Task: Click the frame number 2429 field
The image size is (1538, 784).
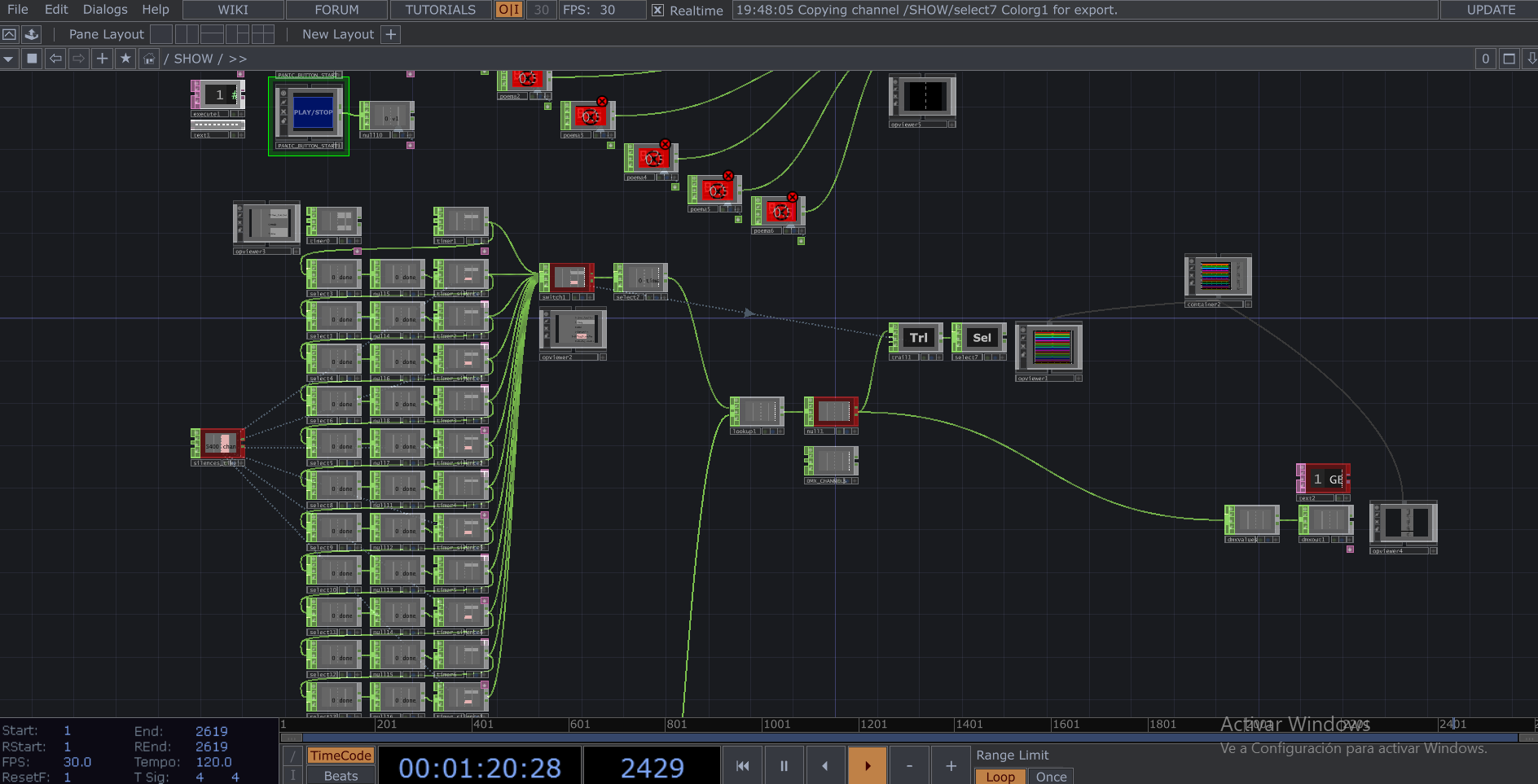Action: [652, 767]
